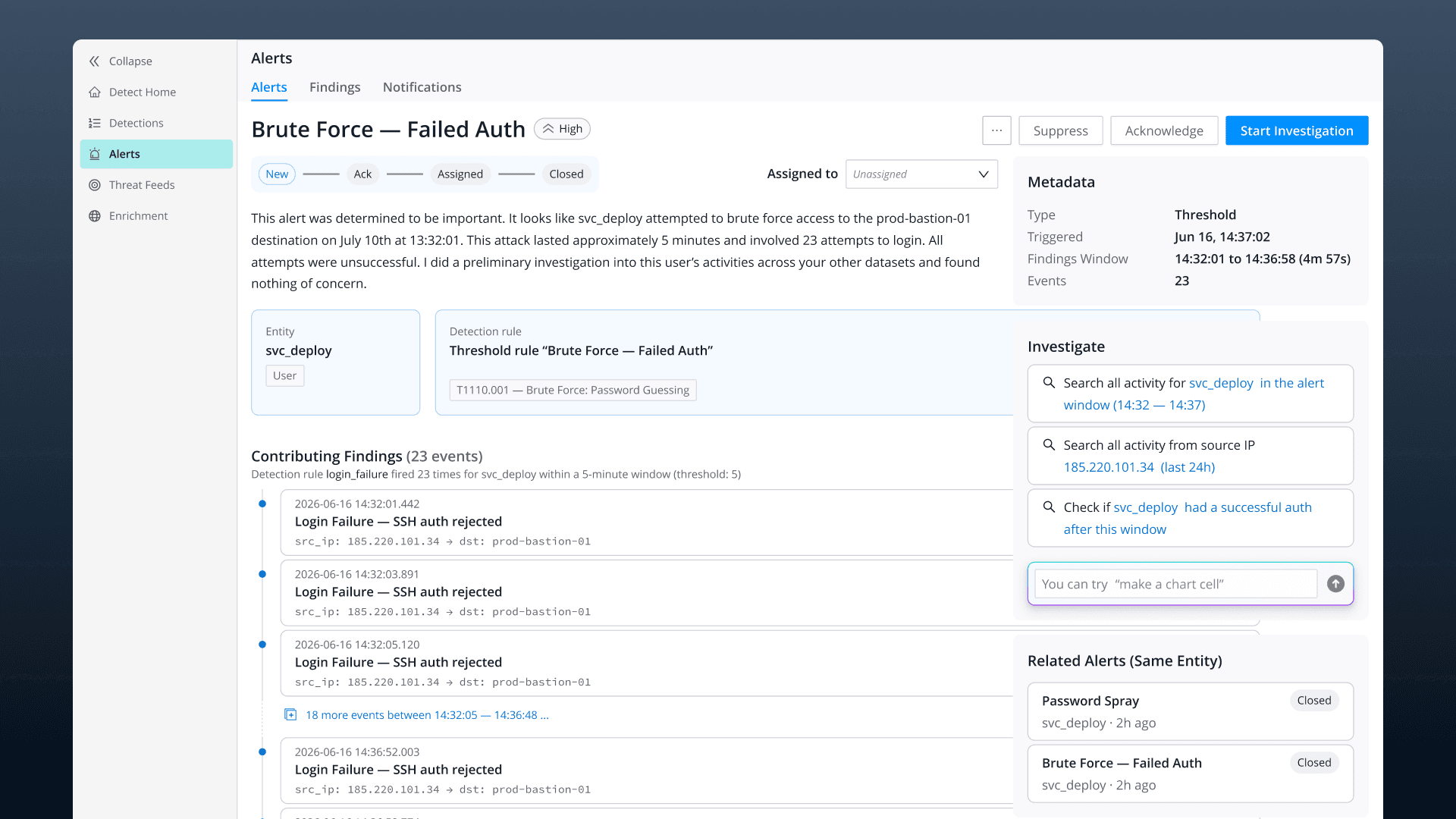Image resolution: width=1456 pixels, height=819 pixels.
Task: Open the 14:32:05.120 Login Failure event
Action: click(x=647, y=664)
